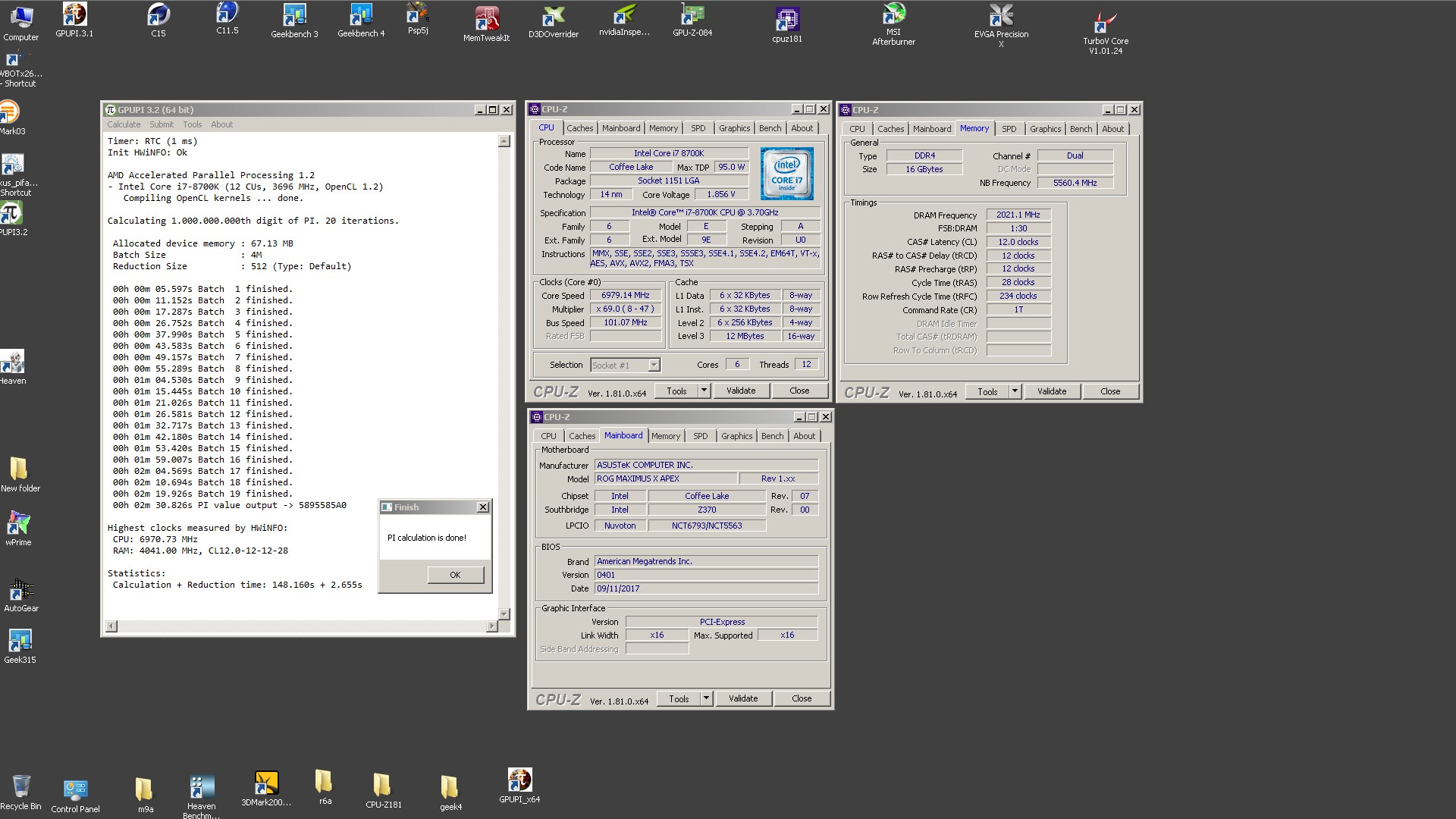Open the Calculate menu in GPUPI
Image resolution: width=1456 pixels, height=819 pixels.
pos(124,124)
